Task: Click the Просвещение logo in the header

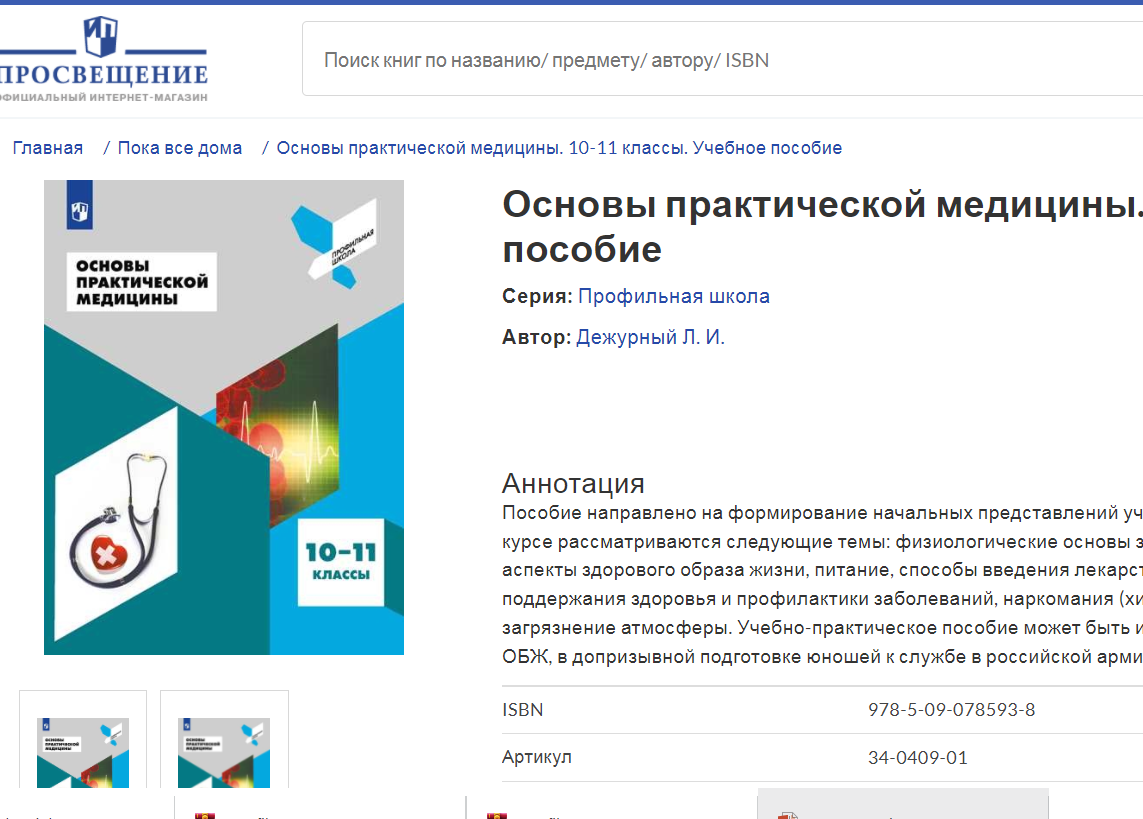Action: (x=103, y=60)
